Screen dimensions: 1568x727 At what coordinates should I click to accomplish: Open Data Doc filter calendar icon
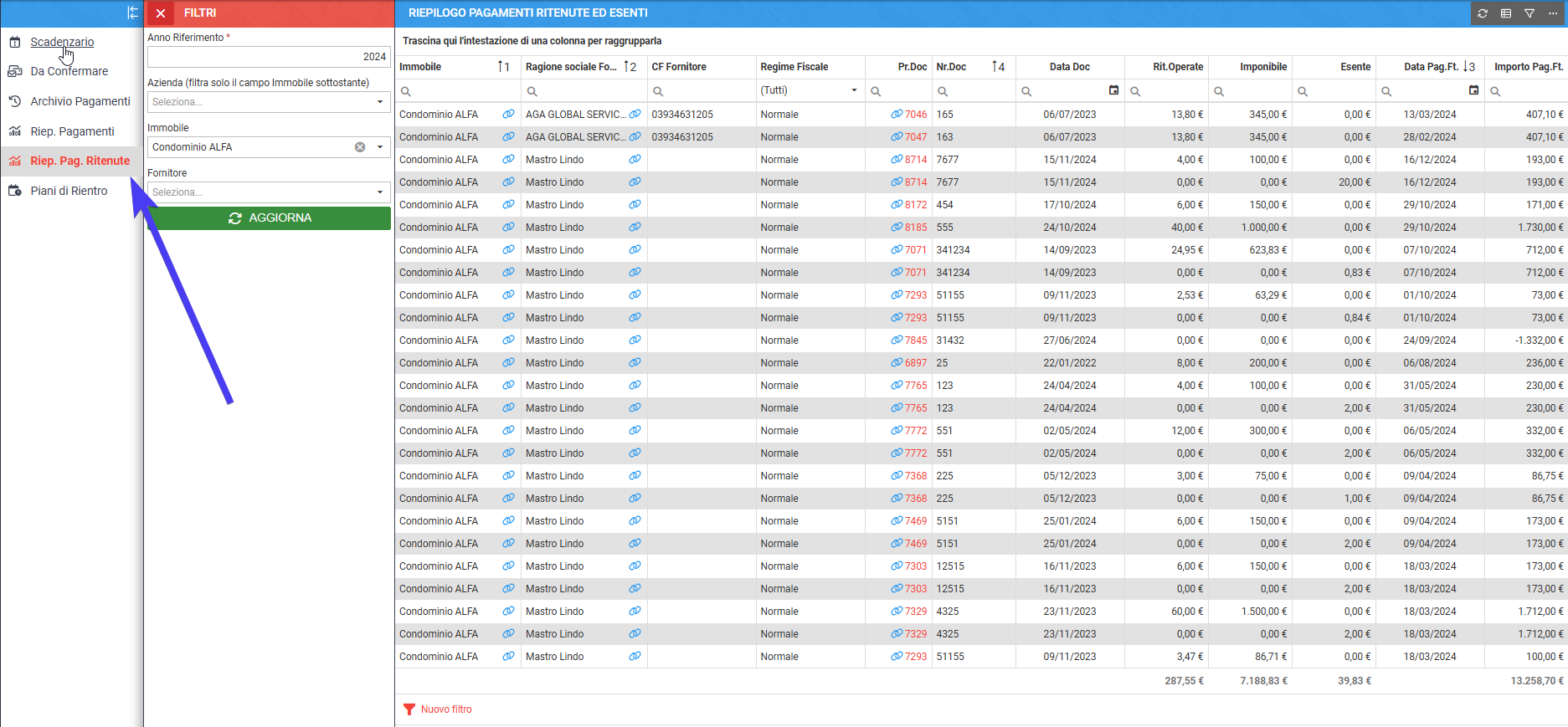click(x=1113, y=90)
